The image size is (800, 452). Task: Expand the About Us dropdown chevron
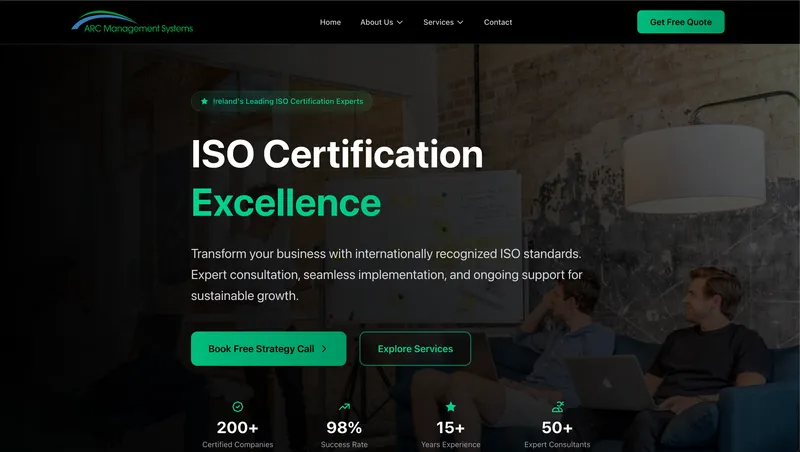400,22
